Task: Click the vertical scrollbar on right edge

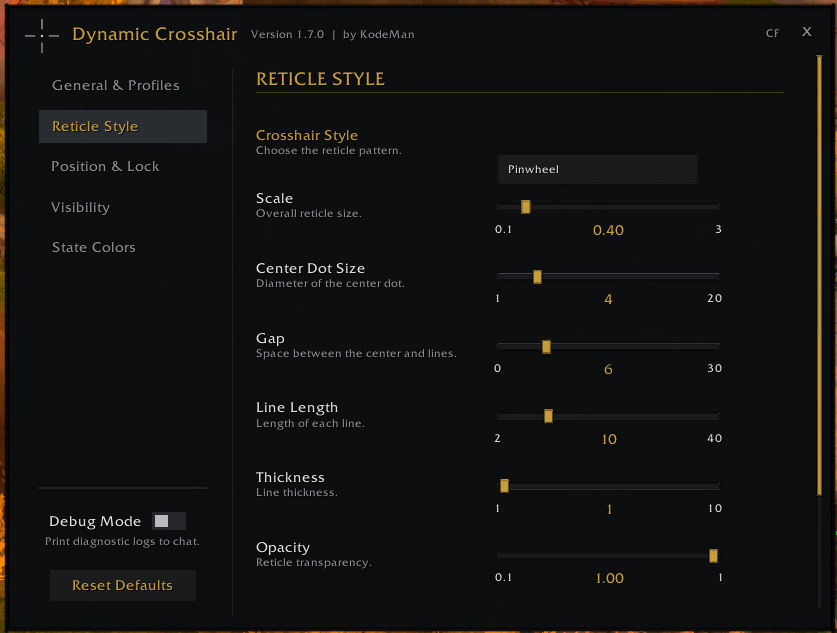Action: pos(819,275)
